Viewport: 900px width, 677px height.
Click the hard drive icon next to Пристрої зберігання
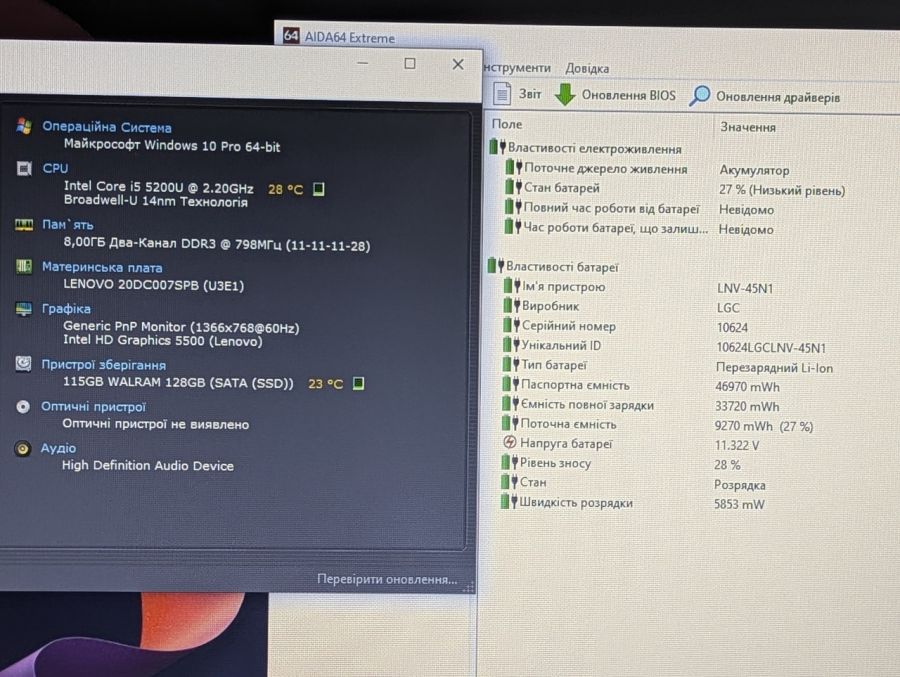click(23, 364)
